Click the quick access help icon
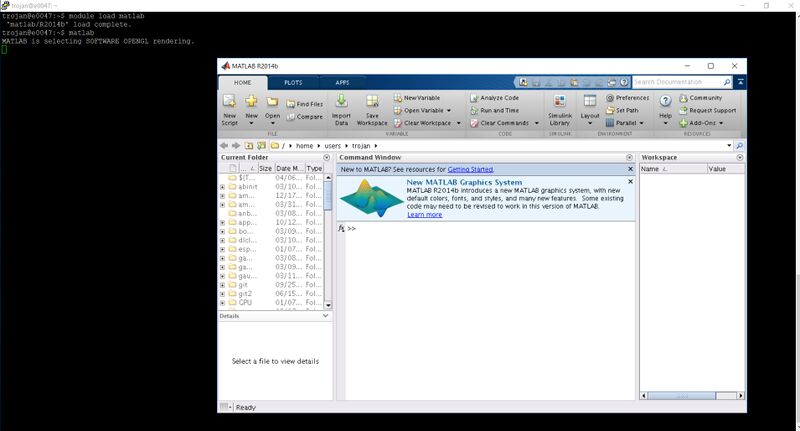Screen dimensions: 800x431 pyautogui.click(x=623, y=82)
